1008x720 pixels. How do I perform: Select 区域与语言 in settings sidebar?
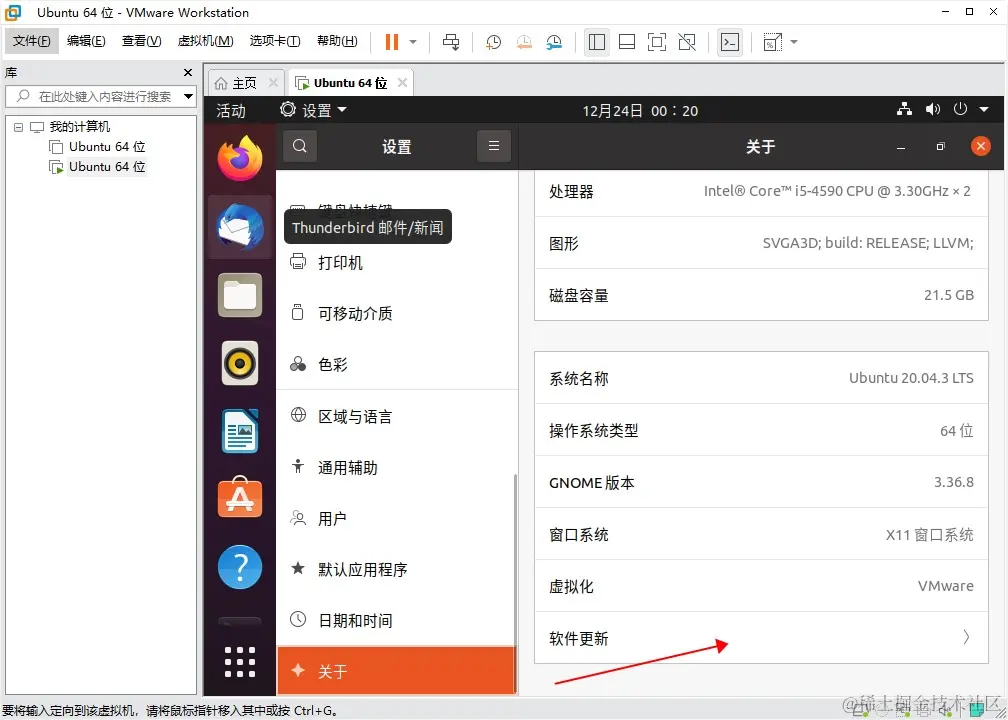(x=397, y=416)
